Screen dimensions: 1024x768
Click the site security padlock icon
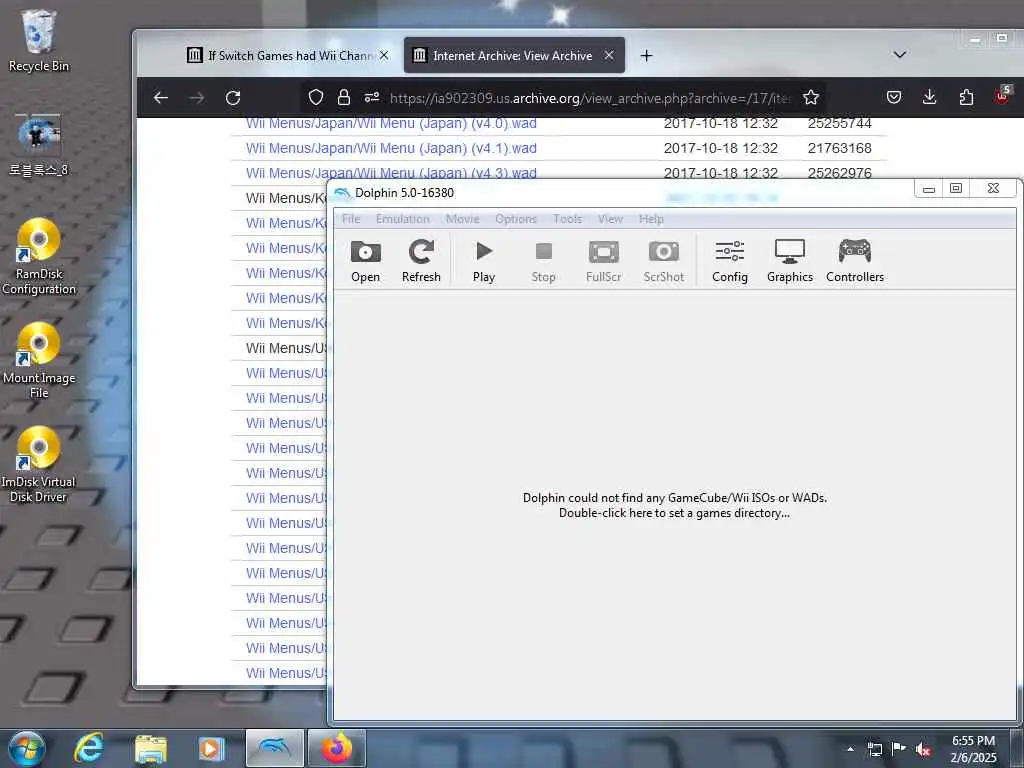[344, 97]
